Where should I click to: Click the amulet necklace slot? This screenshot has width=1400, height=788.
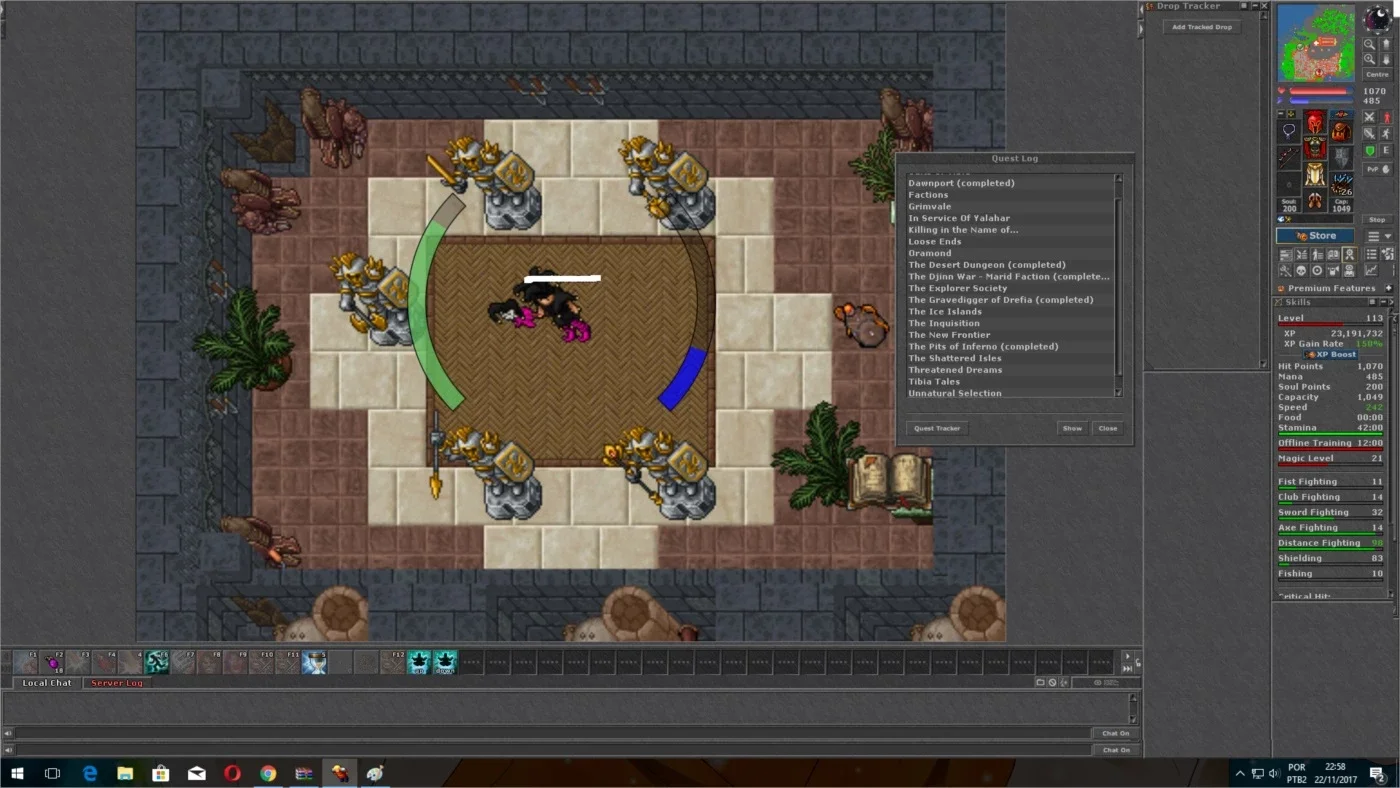click(1288, 131)
